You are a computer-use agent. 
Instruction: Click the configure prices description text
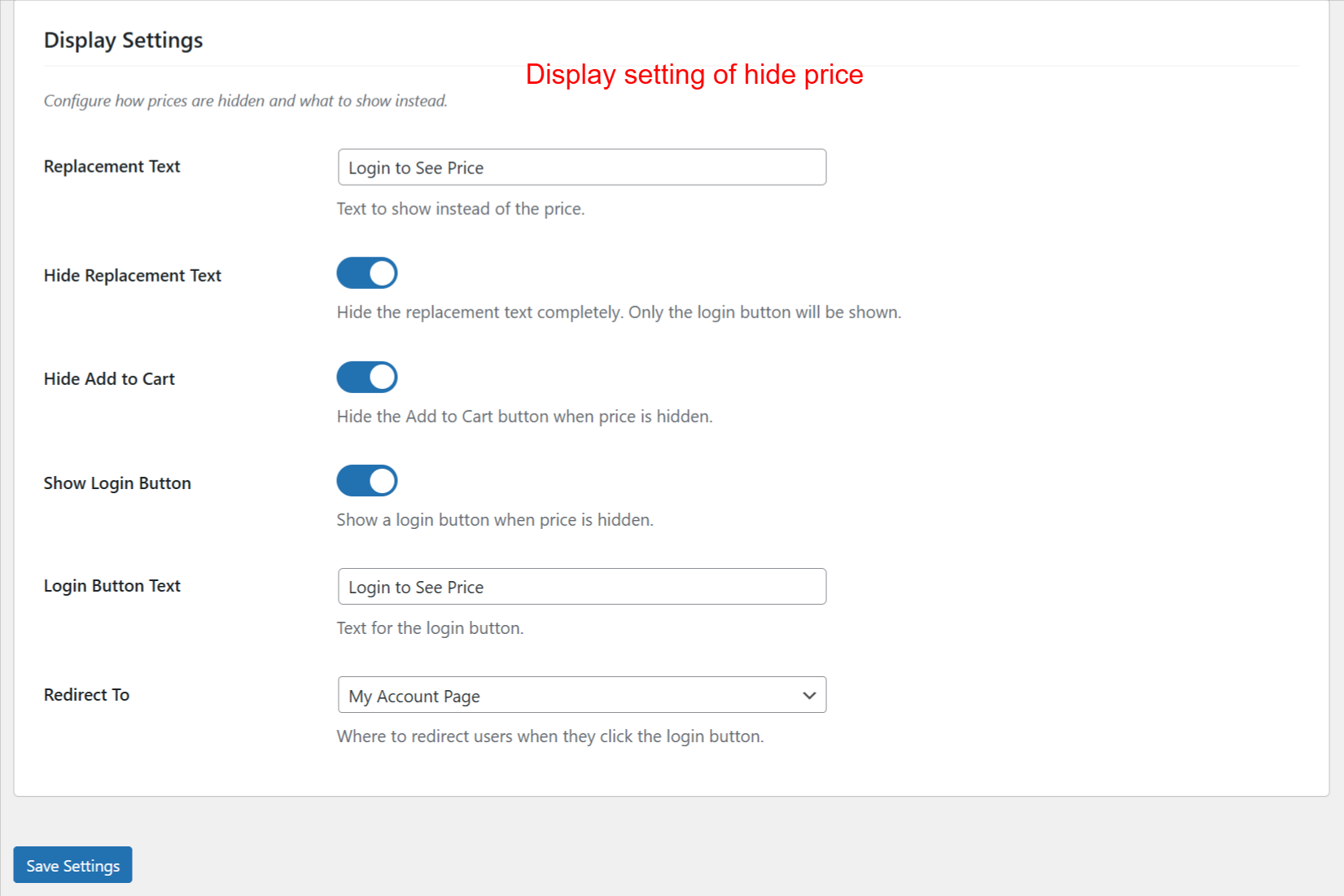click(x=245, y=100)
